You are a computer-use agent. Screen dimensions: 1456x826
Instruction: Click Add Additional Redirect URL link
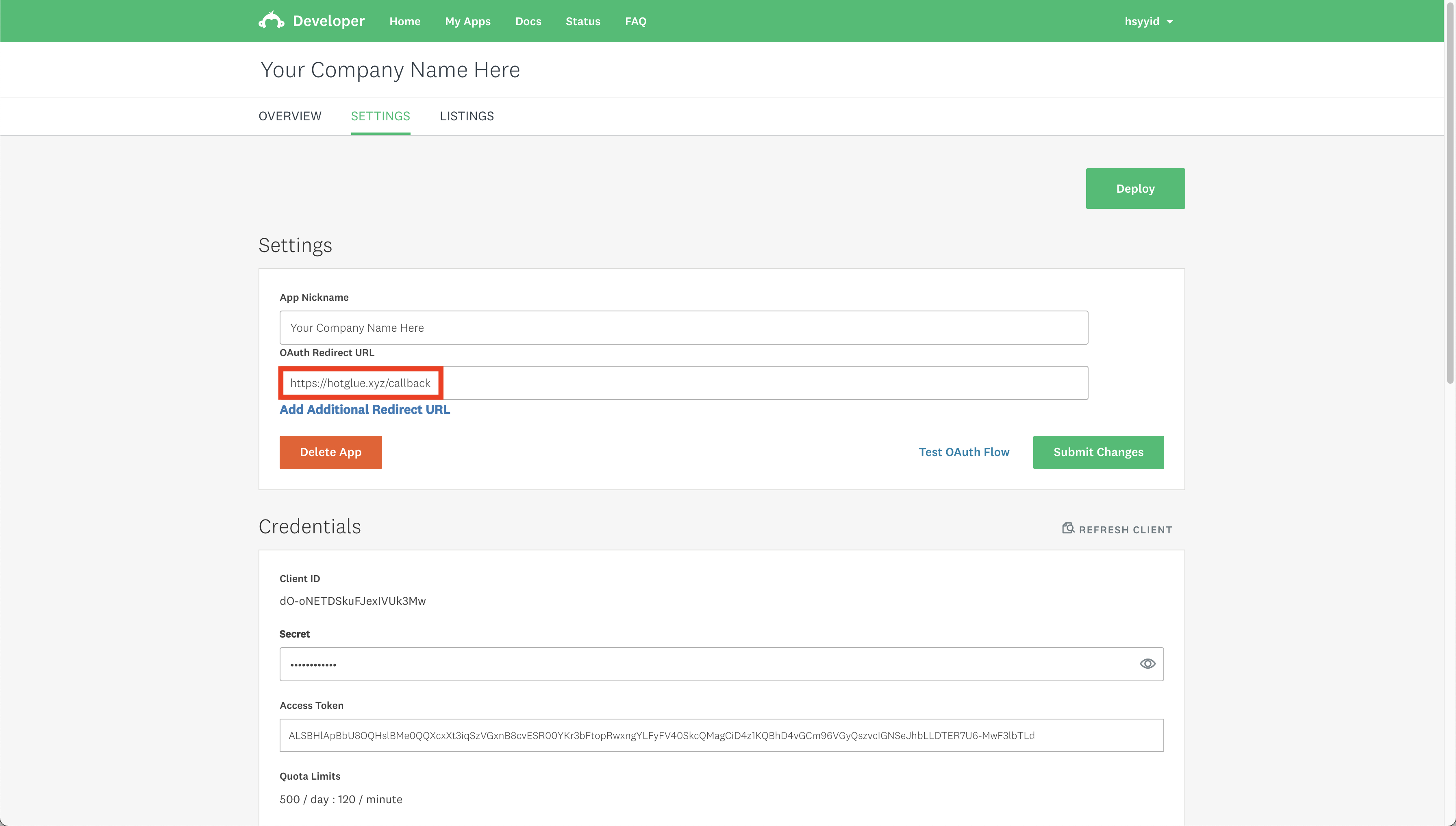click(x=364, y=410)
